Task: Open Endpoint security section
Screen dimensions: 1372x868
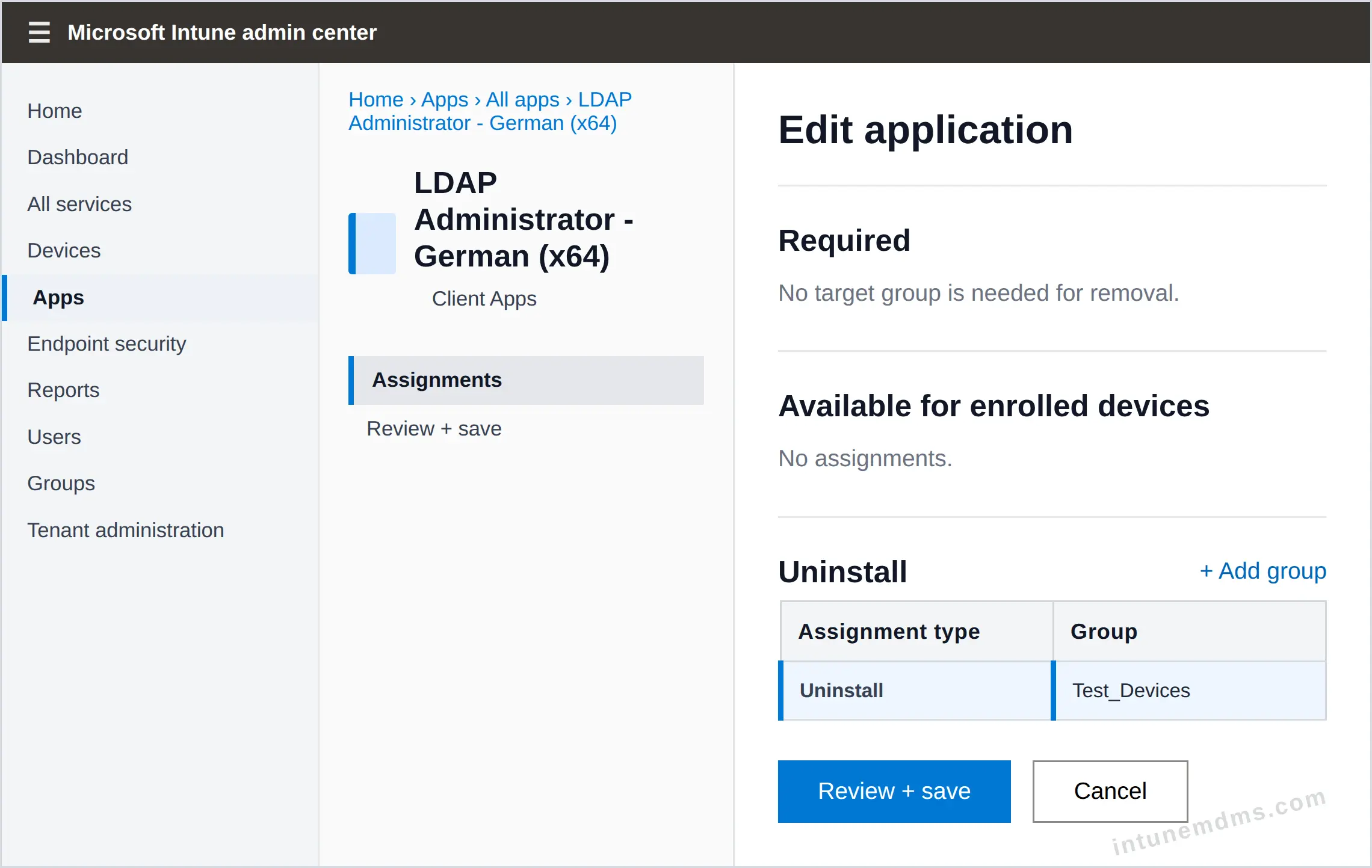Action: point(107,344)
